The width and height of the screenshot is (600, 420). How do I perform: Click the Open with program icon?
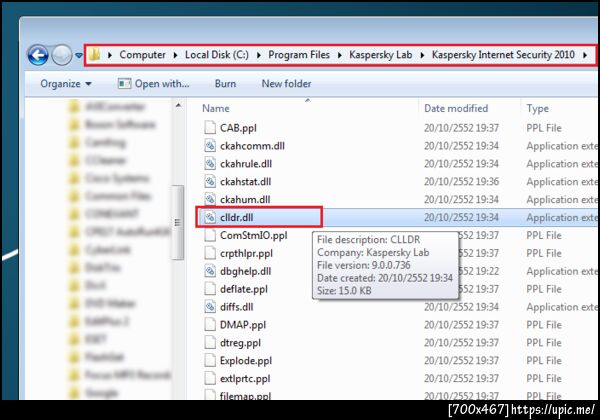tap(124, 83)
